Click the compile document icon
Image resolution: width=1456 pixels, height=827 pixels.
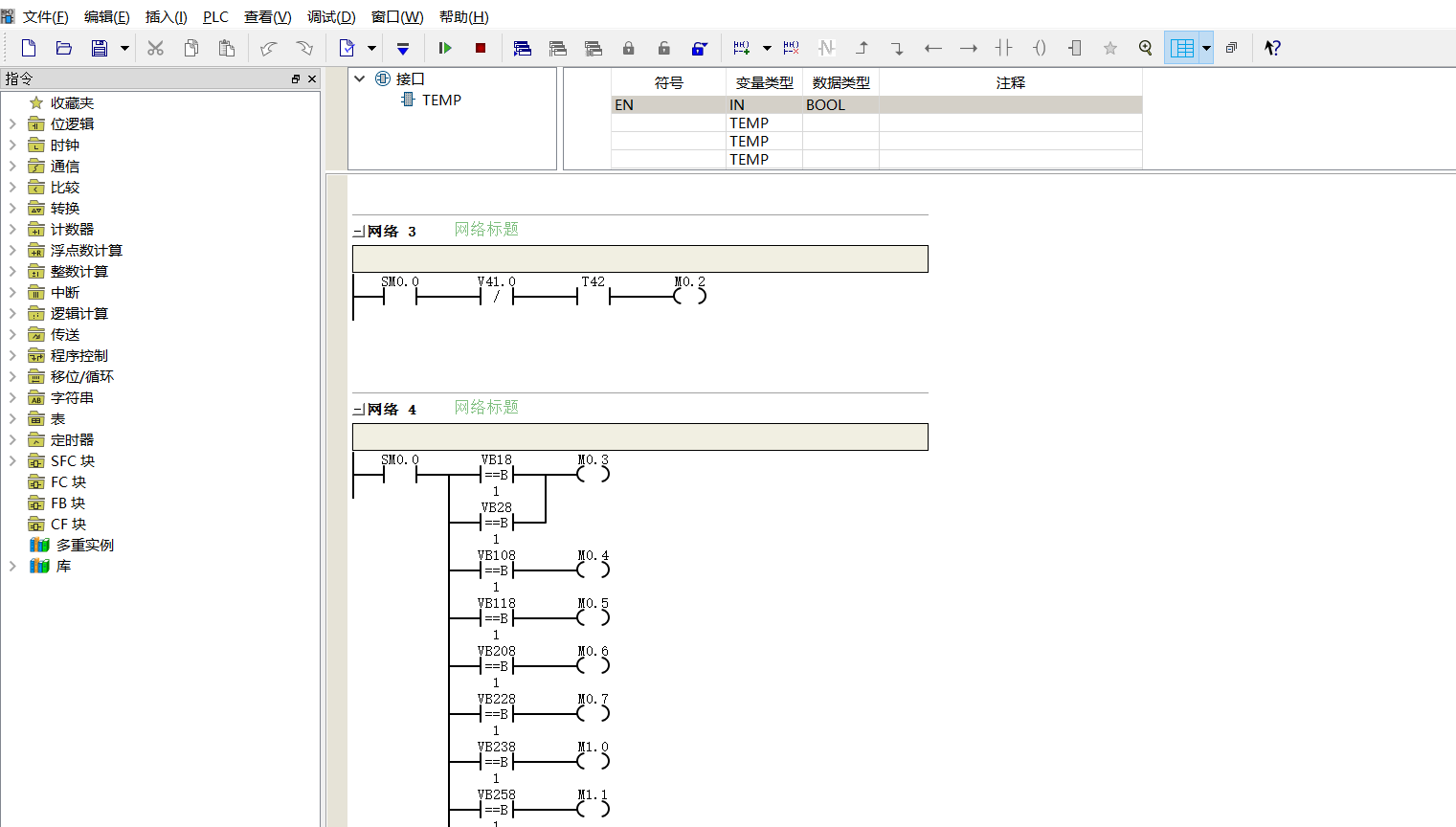[347, 48]
